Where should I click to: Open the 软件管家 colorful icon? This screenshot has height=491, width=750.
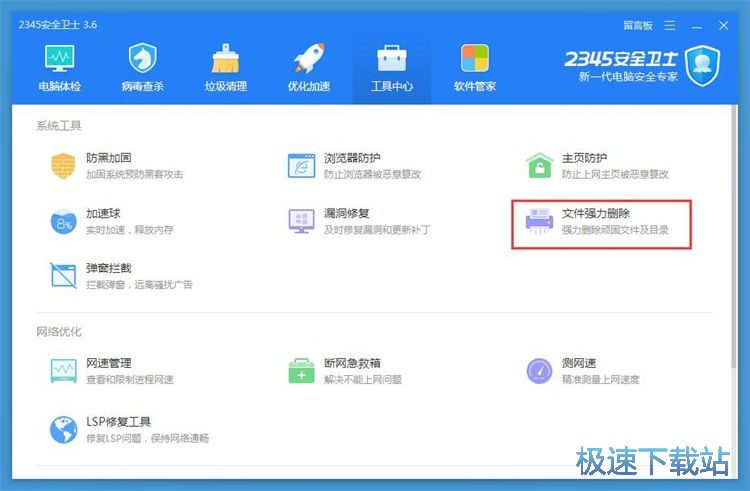(474, 58)
